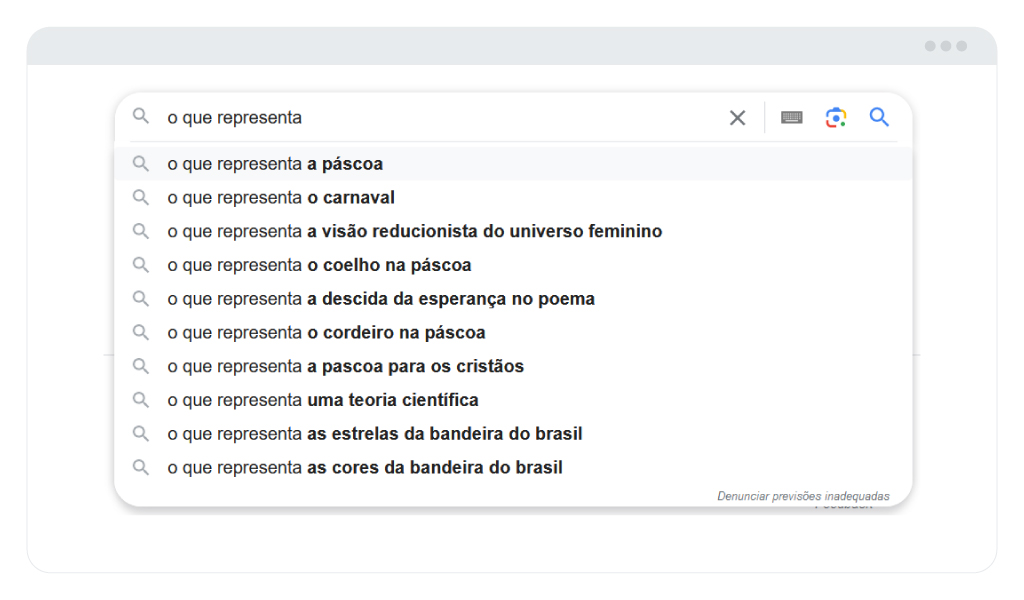Screen dimensions: 1024x600
Task: Select 'uma teoria científica' suggestion
Action: click(513, 400)
